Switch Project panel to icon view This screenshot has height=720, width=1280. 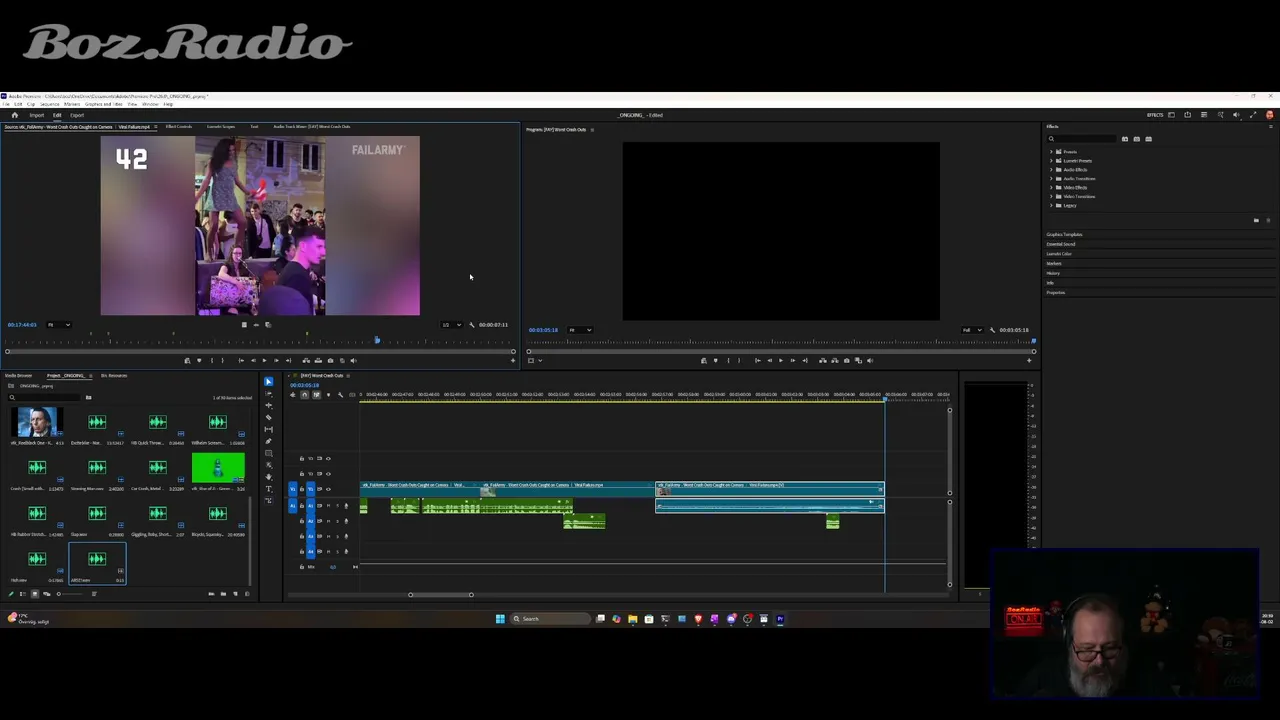[x=34, y=594]
